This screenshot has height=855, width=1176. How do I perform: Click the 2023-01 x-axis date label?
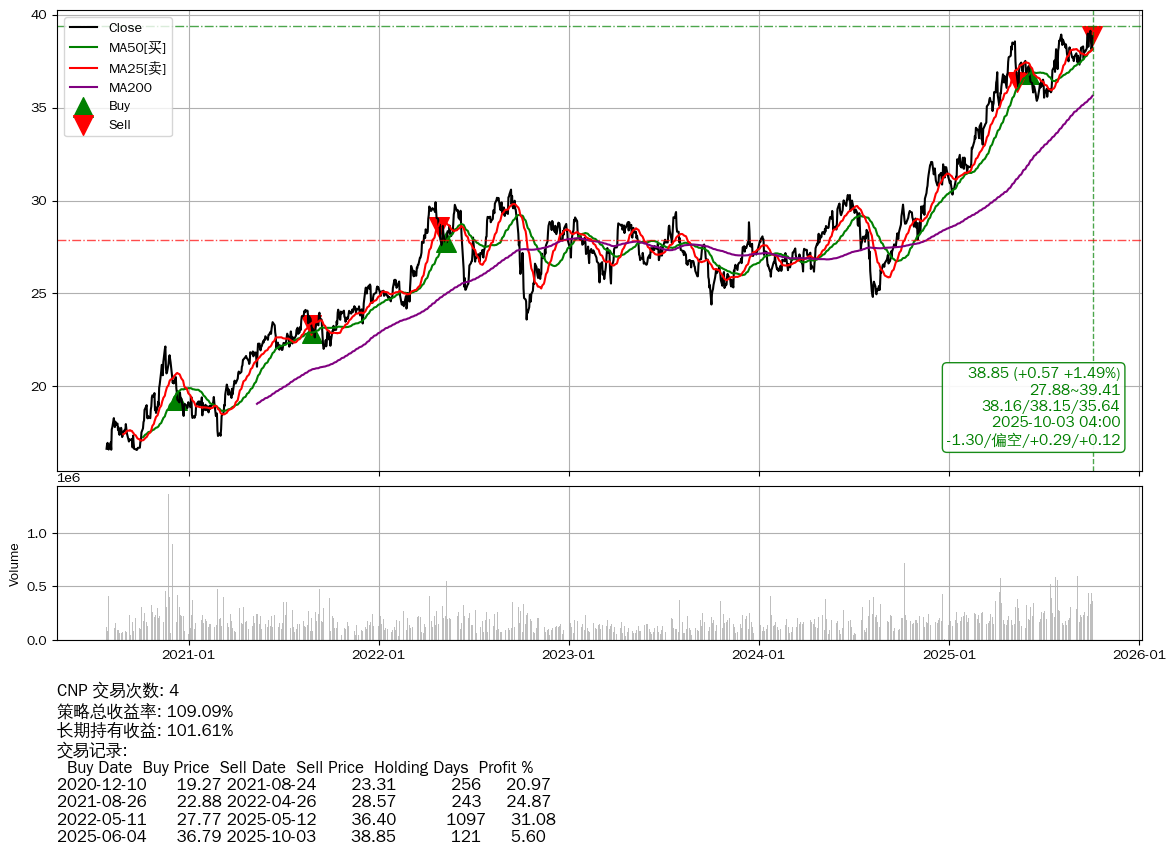(569, 655)
